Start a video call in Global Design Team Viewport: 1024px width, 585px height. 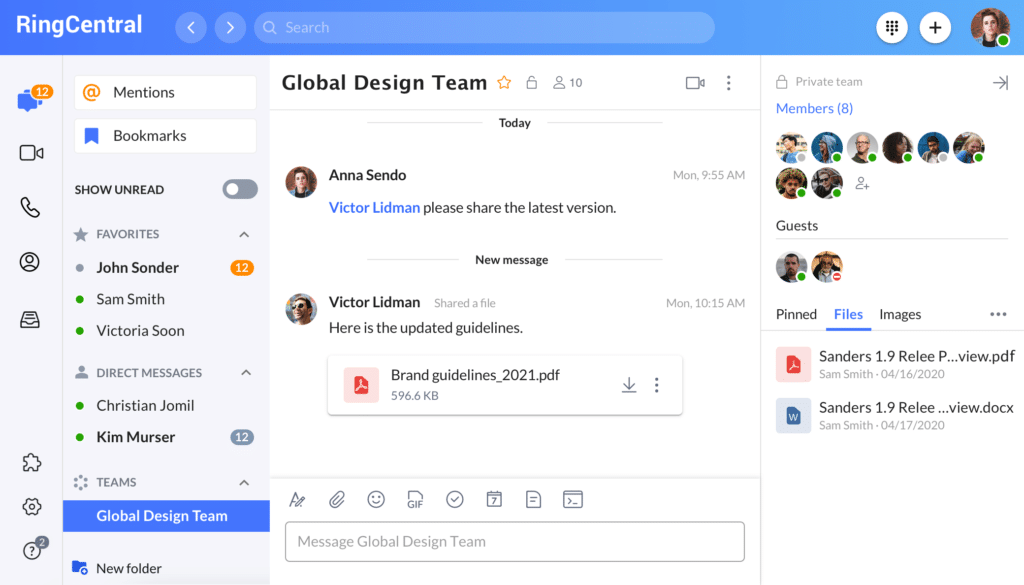(x=695, y=83)
